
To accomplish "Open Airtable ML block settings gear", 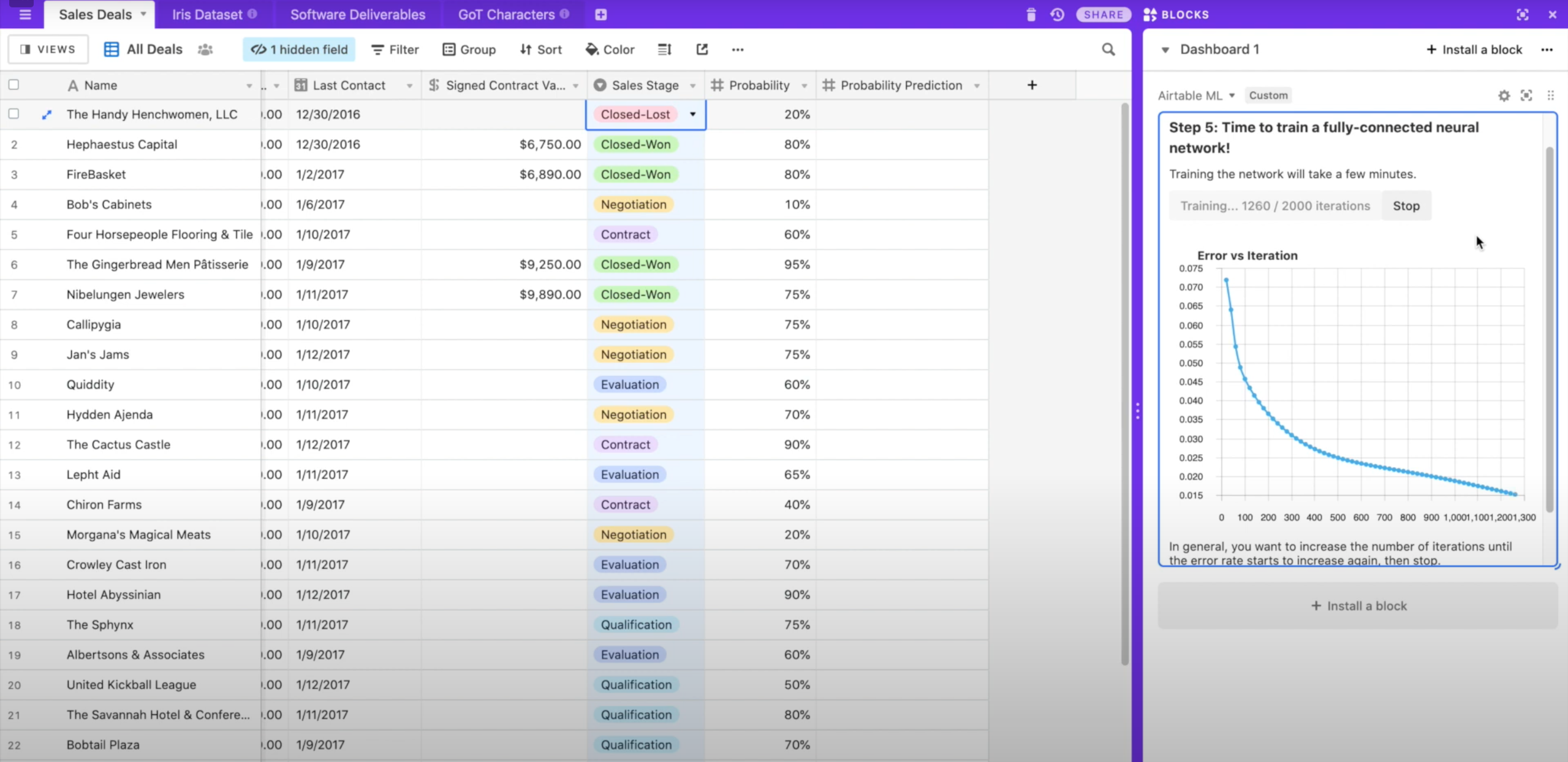I will pos(1504,96).
